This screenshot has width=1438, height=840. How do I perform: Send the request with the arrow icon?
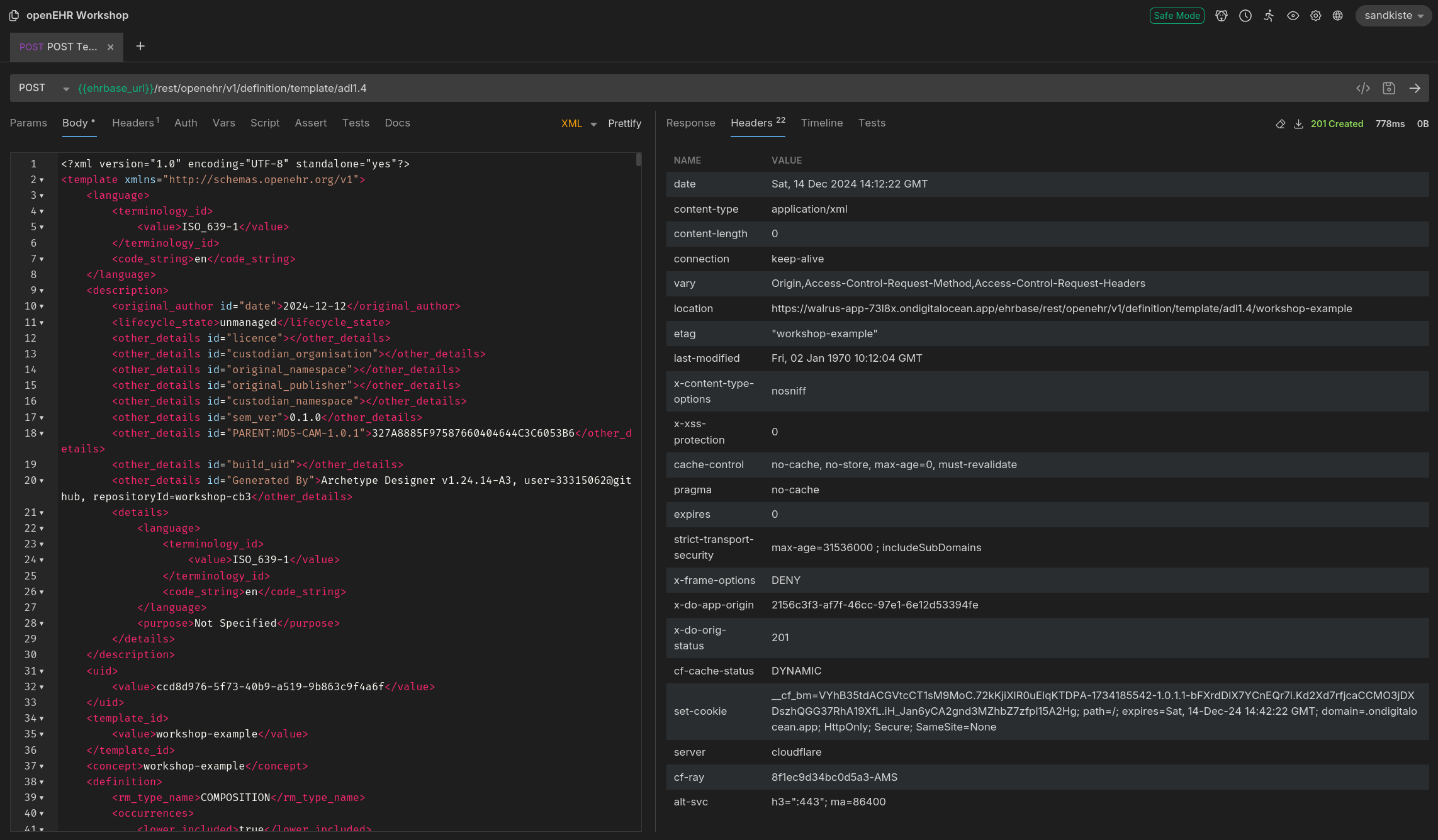tap(1415, 88)
